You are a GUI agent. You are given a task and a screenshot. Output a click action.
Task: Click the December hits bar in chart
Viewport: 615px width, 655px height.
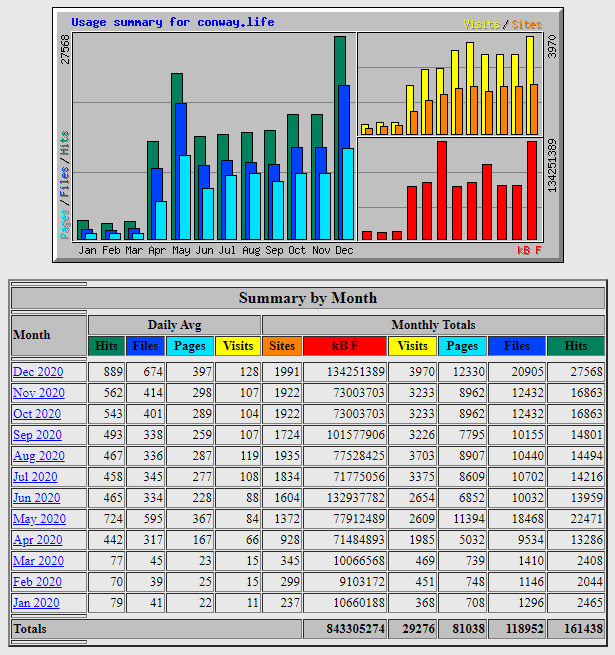[x=340, y=61]
